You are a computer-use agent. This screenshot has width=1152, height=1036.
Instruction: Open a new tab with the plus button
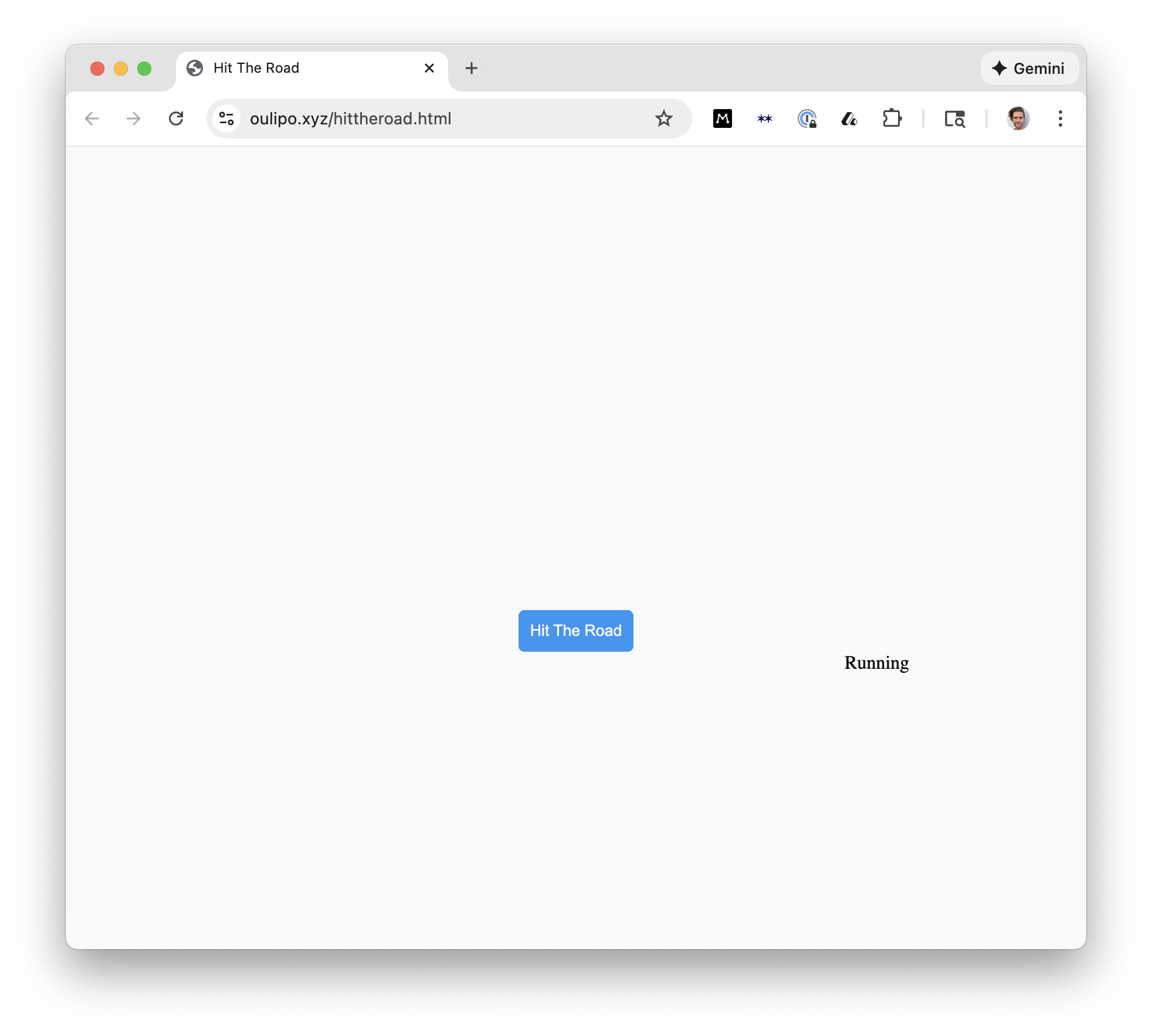471,68
